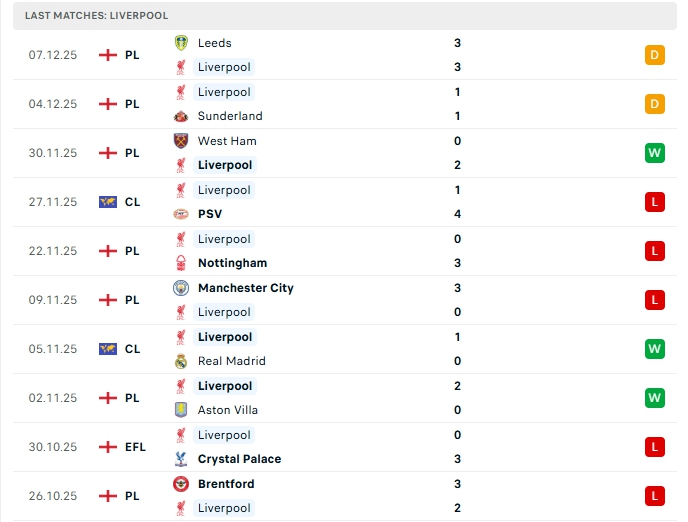
Task: Click the Brentford club crest icon
Action: [x=181, y=484]
